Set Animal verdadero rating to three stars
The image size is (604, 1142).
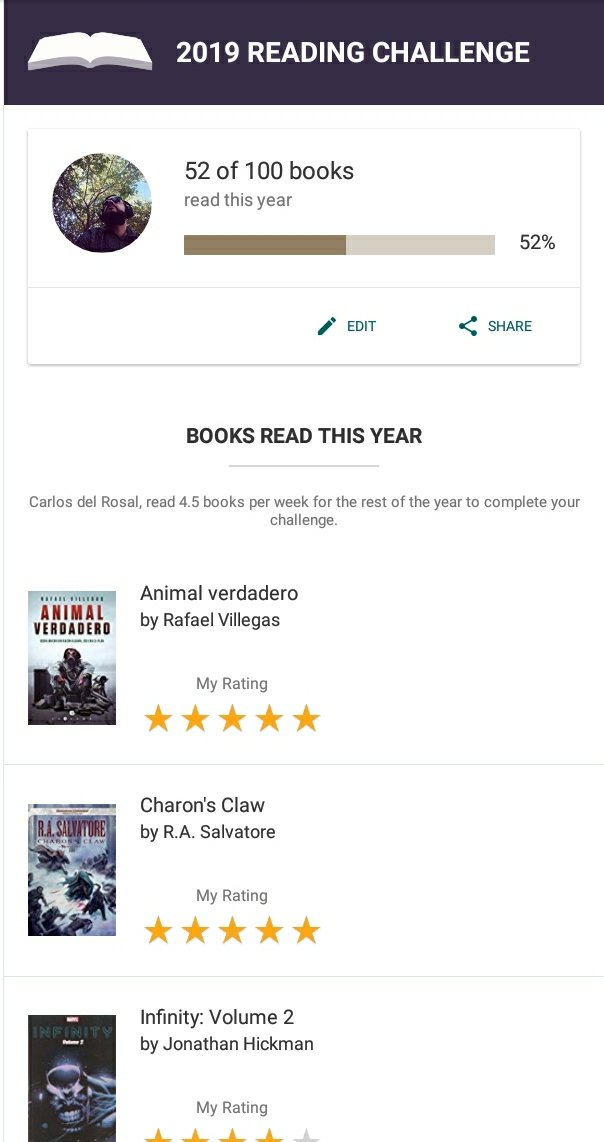click(x=232, y=718)
